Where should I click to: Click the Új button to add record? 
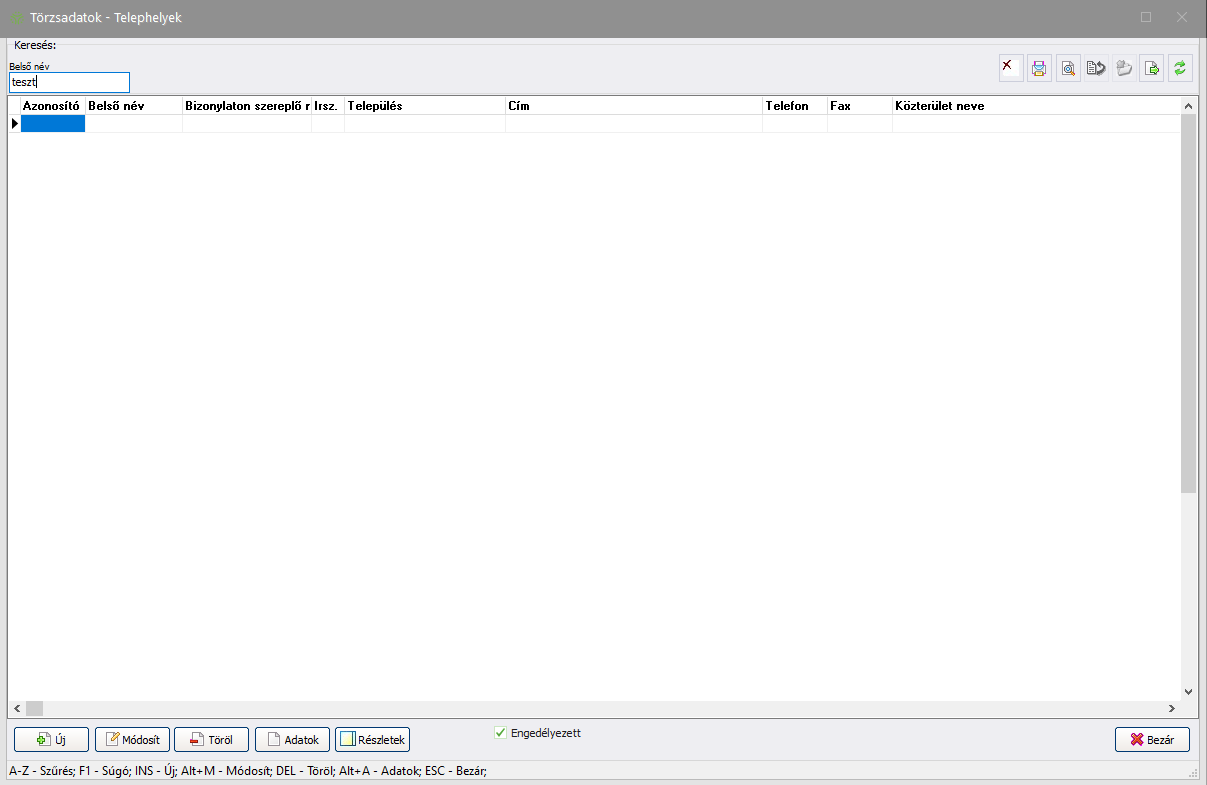[51, 740]
